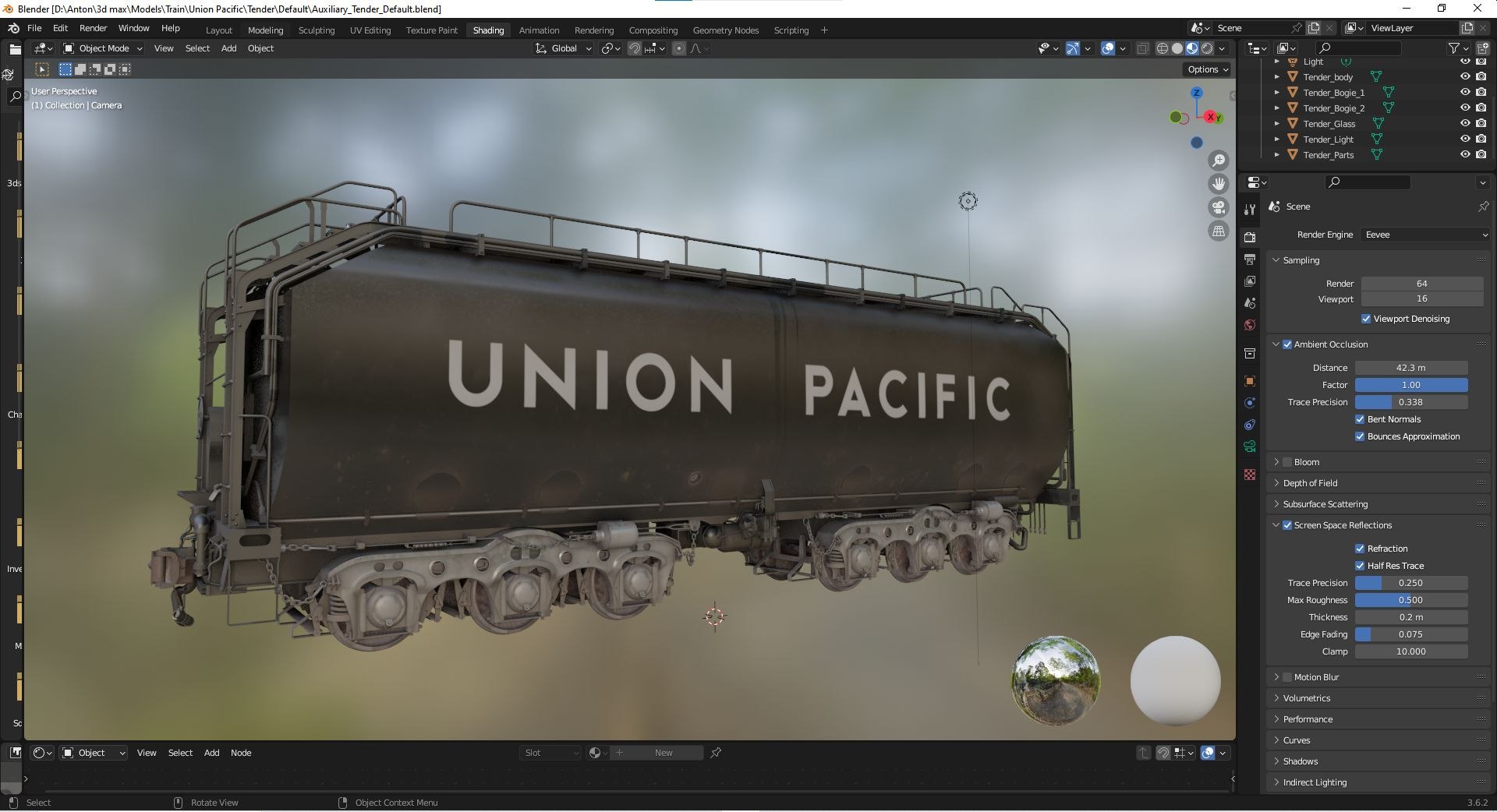Image resolution: width=1497 pixels, height=812 pixels.
Task: Open the Render properties tab icon
Action: [1250, 237]
